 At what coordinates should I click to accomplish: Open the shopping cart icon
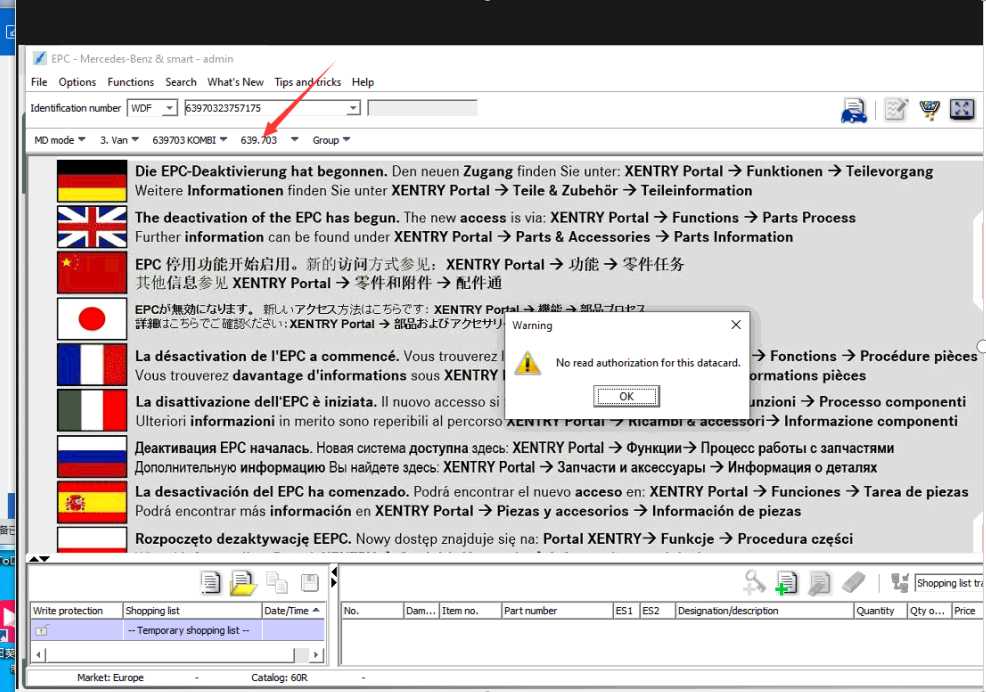(929, 110)
